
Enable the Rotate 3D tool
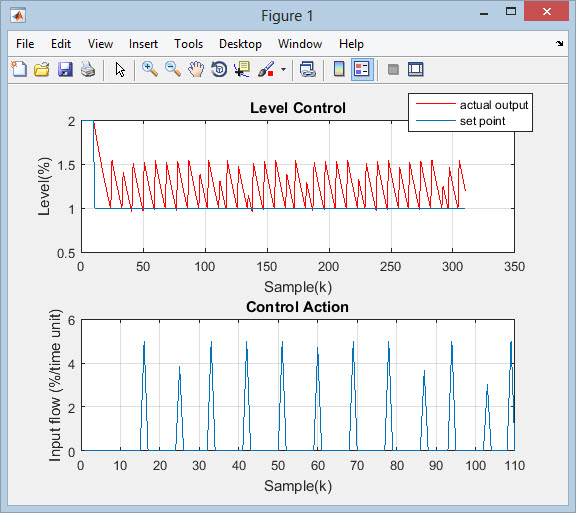coord(219,69)
